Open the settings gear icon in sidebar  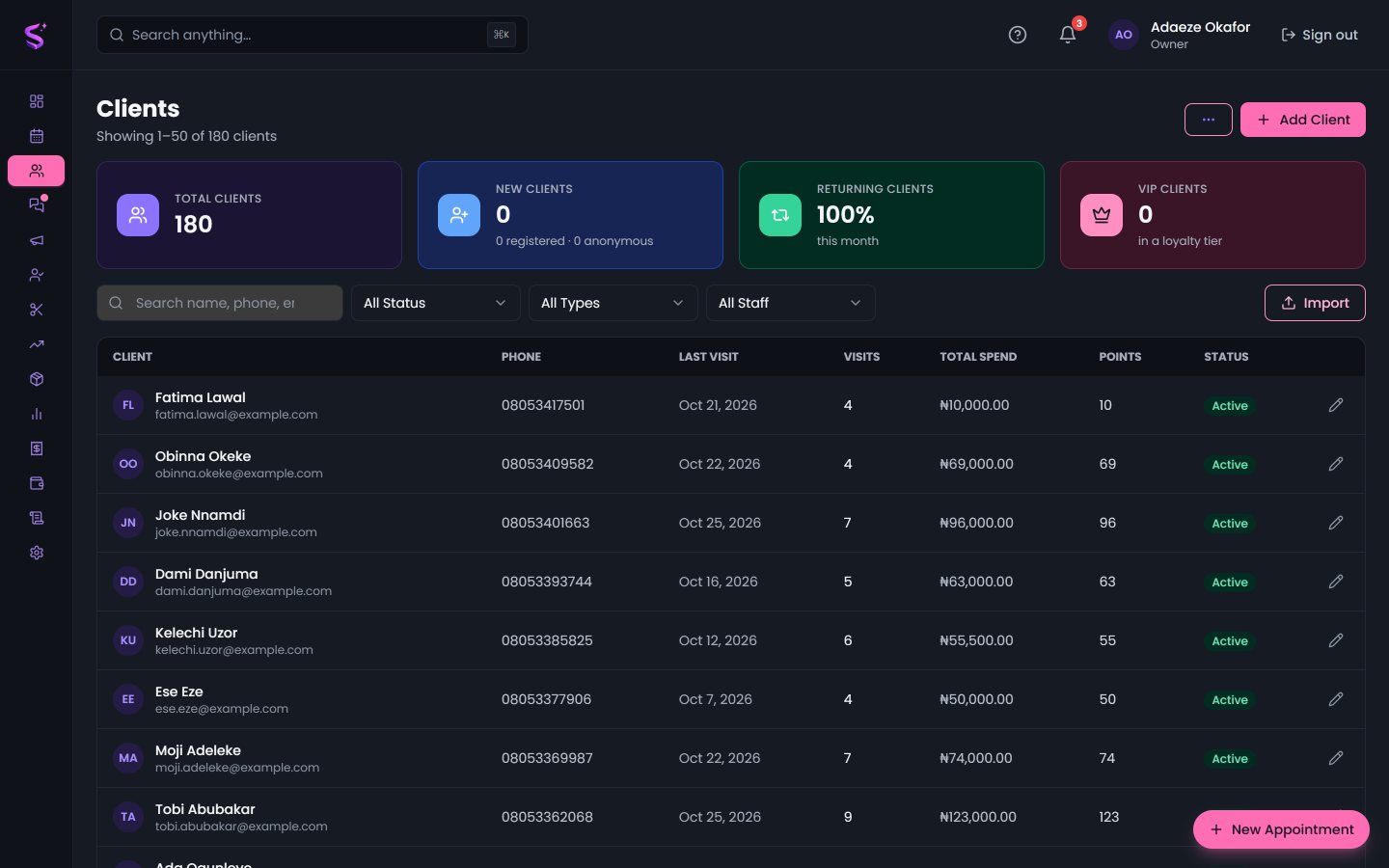37,553
